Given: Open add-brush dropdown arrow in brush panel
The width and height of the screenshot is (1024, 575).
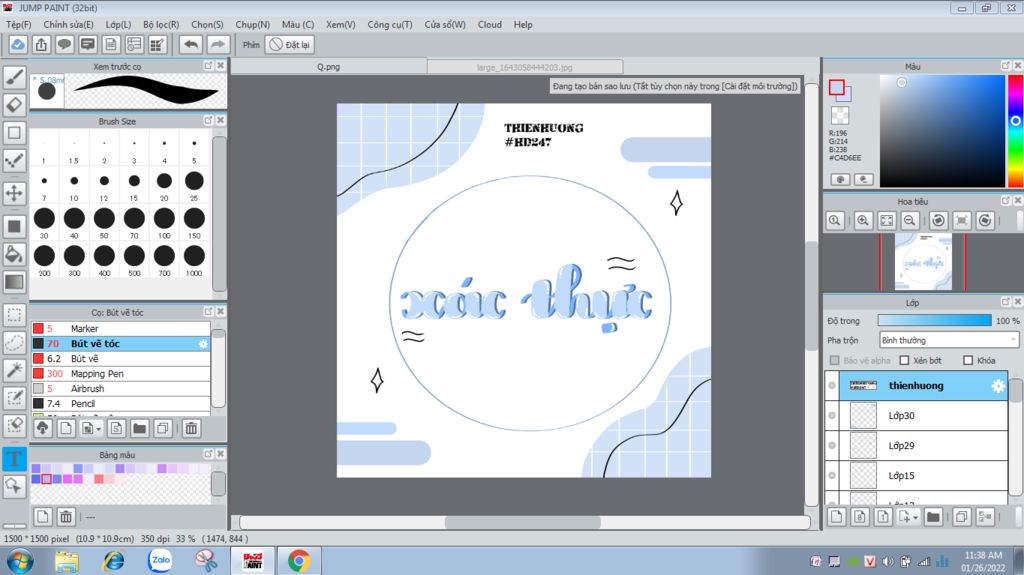Looking at the screenshot, I should (99, 429).
